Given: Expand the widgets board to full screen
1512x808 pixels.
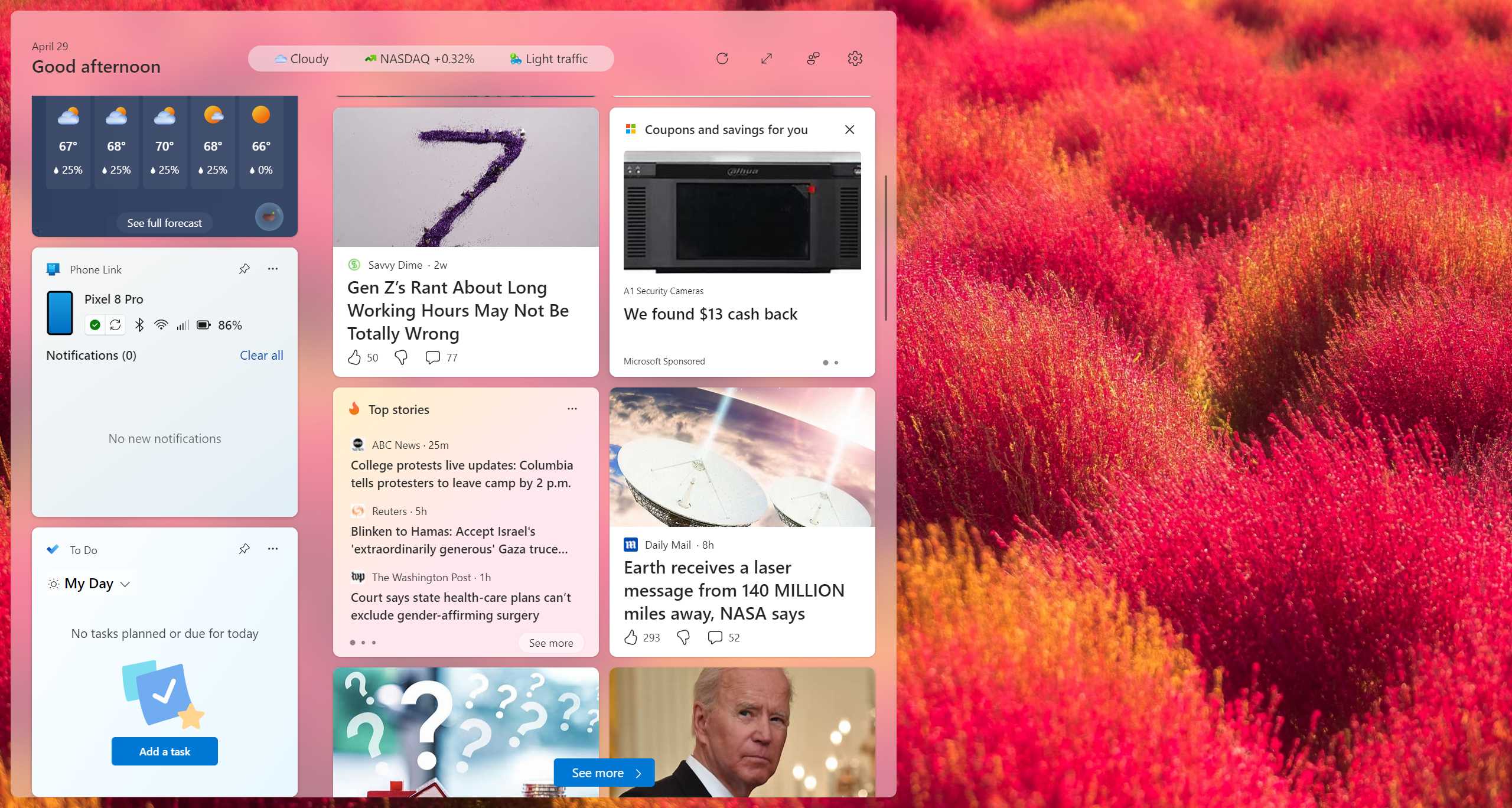Looking at the screenshot, I should coord(766,58).
